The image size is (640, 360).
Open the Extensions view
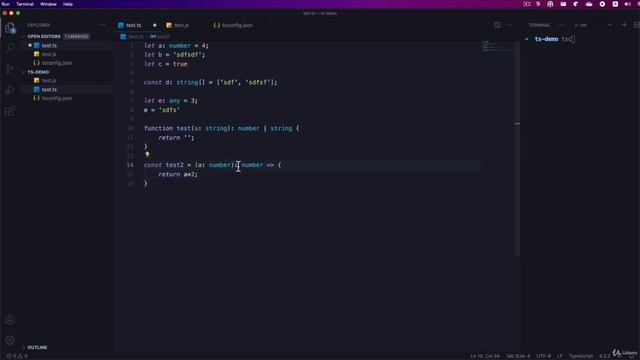pyautogui.click(x=10, y=111)
